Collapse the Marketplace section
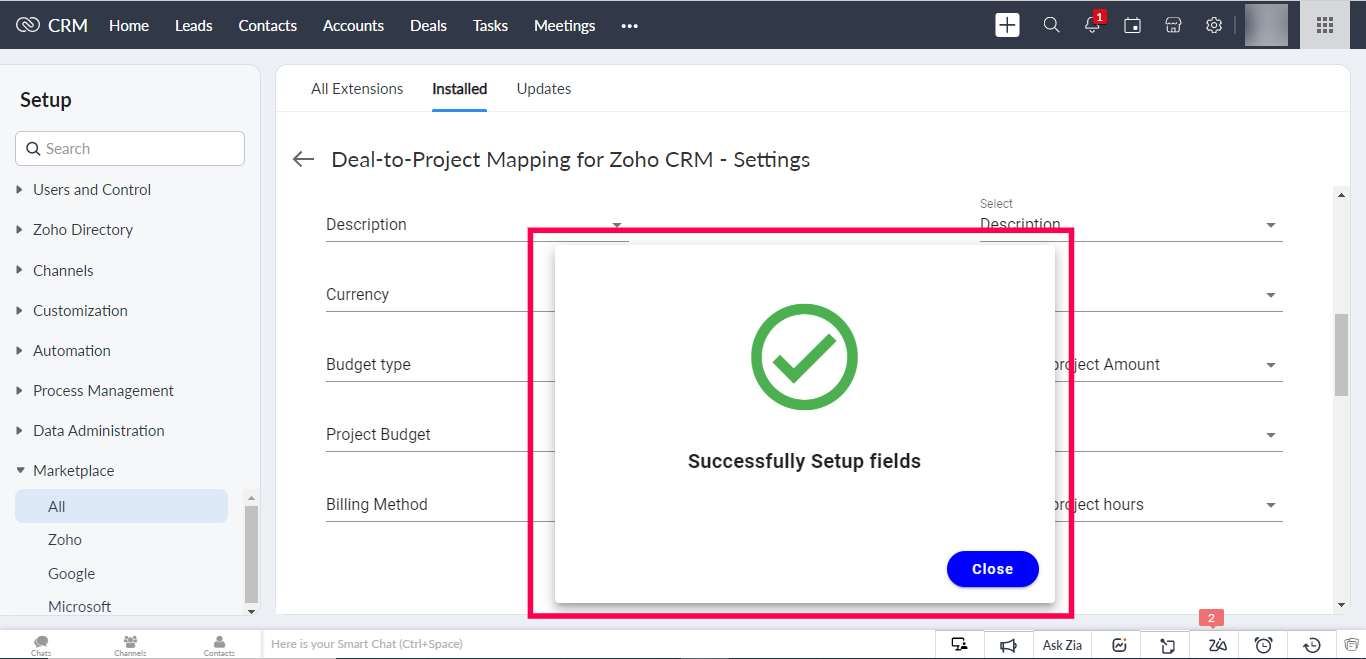Screen dimensions: 1366x659 pyautogui.click(x=74, y=471)
